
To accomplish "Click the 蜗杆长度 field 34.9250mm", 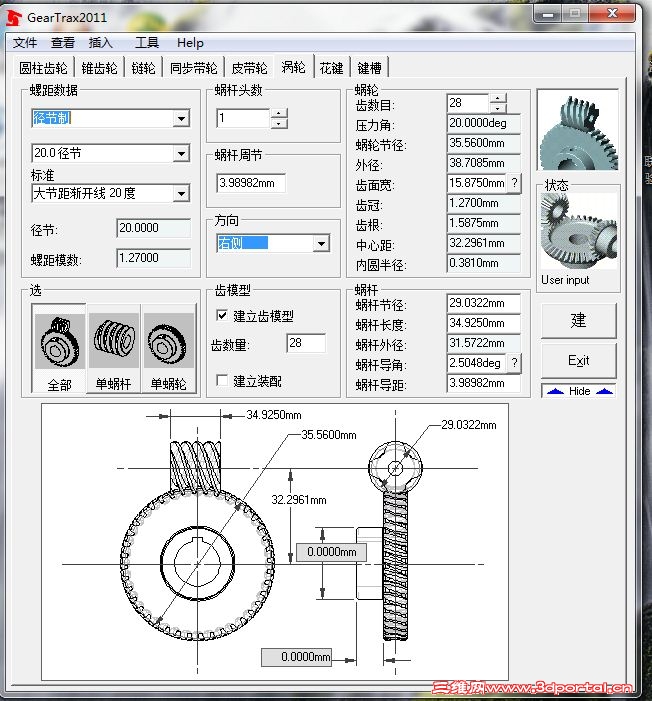I will (483, 323).
